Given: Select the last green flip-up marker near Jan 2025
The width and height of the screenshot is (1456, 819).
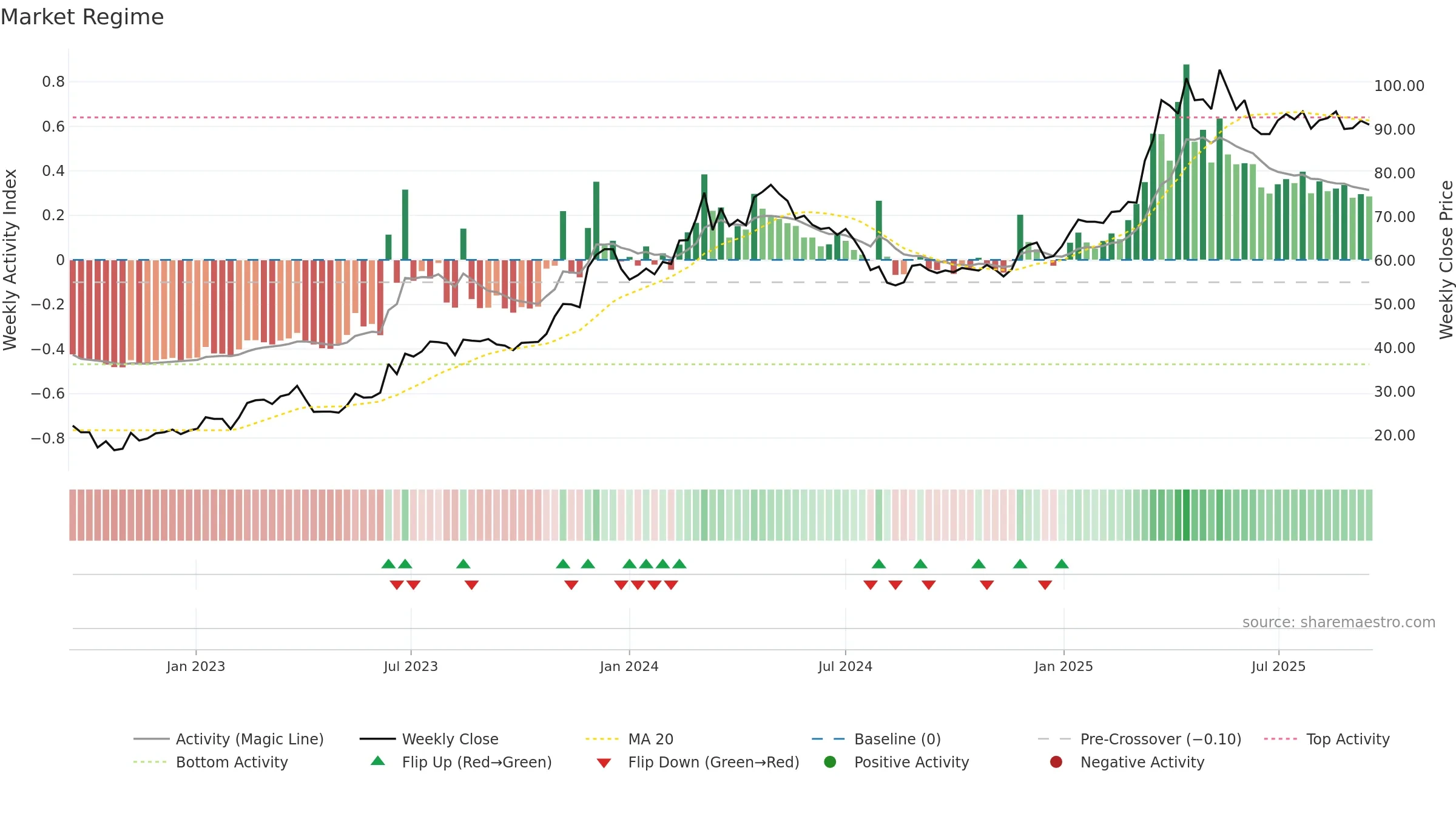Looking at the screenshot, I should pyautogui.click(x=1062, y=564).
